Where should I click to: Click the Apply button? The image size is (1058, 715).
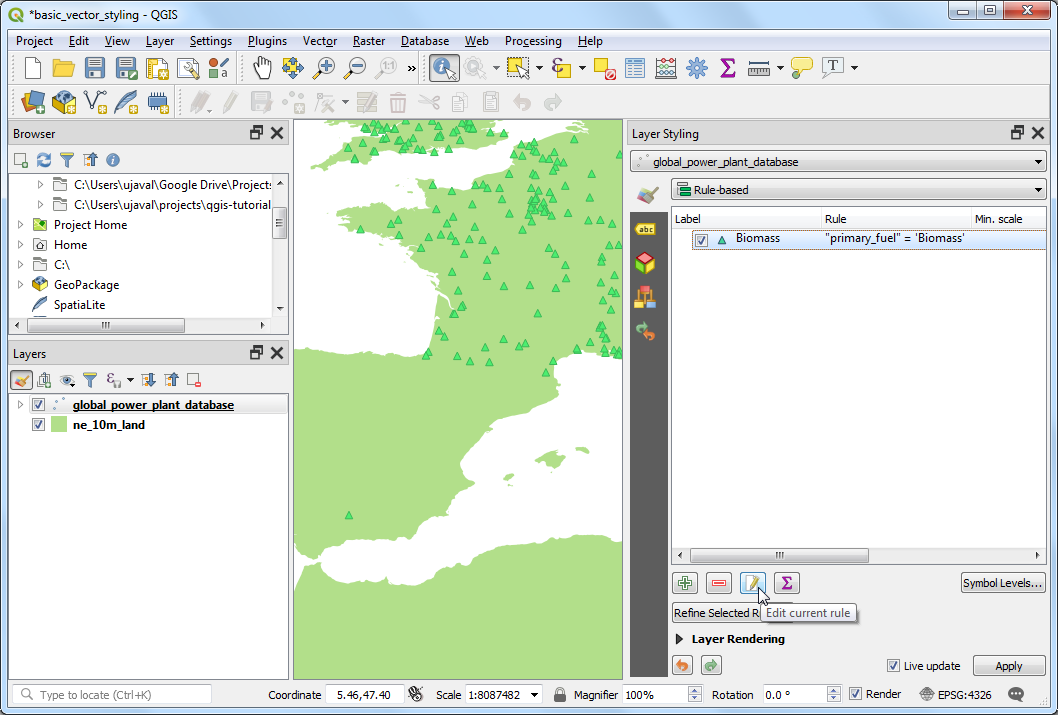click(1008, 666)
